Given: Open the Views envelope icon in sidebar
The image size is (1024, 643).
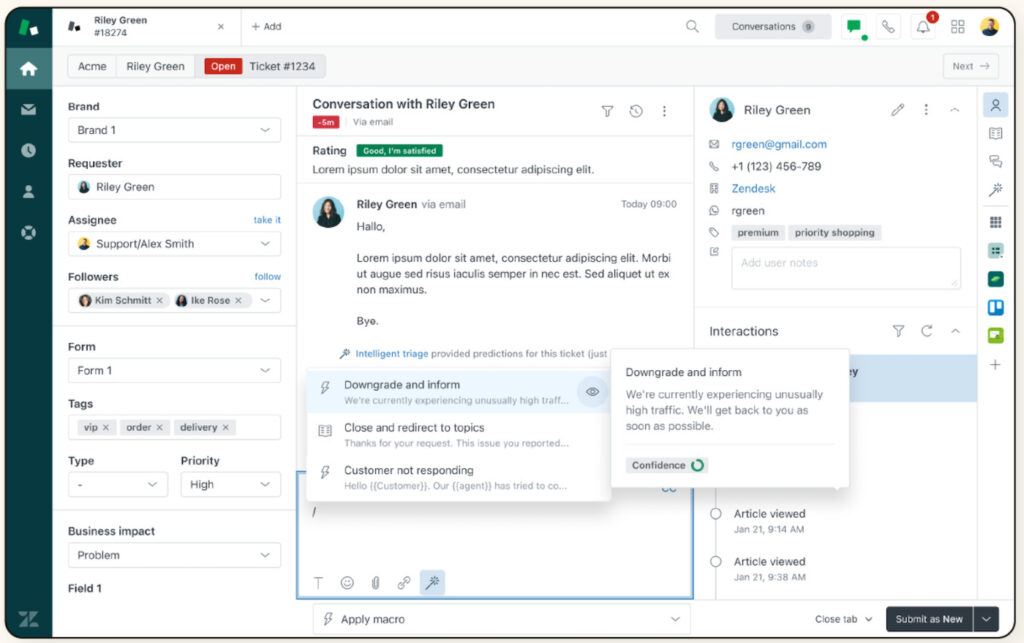Looking at the screenshot, I should click(x=28, y=110).
